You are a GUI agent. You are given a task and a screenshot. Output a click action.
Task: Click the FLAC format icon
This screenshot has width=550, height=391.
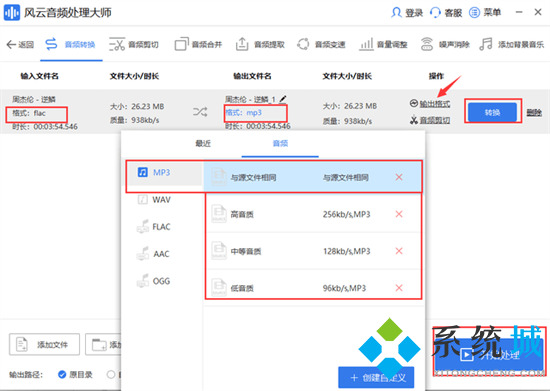coord(143,227)
